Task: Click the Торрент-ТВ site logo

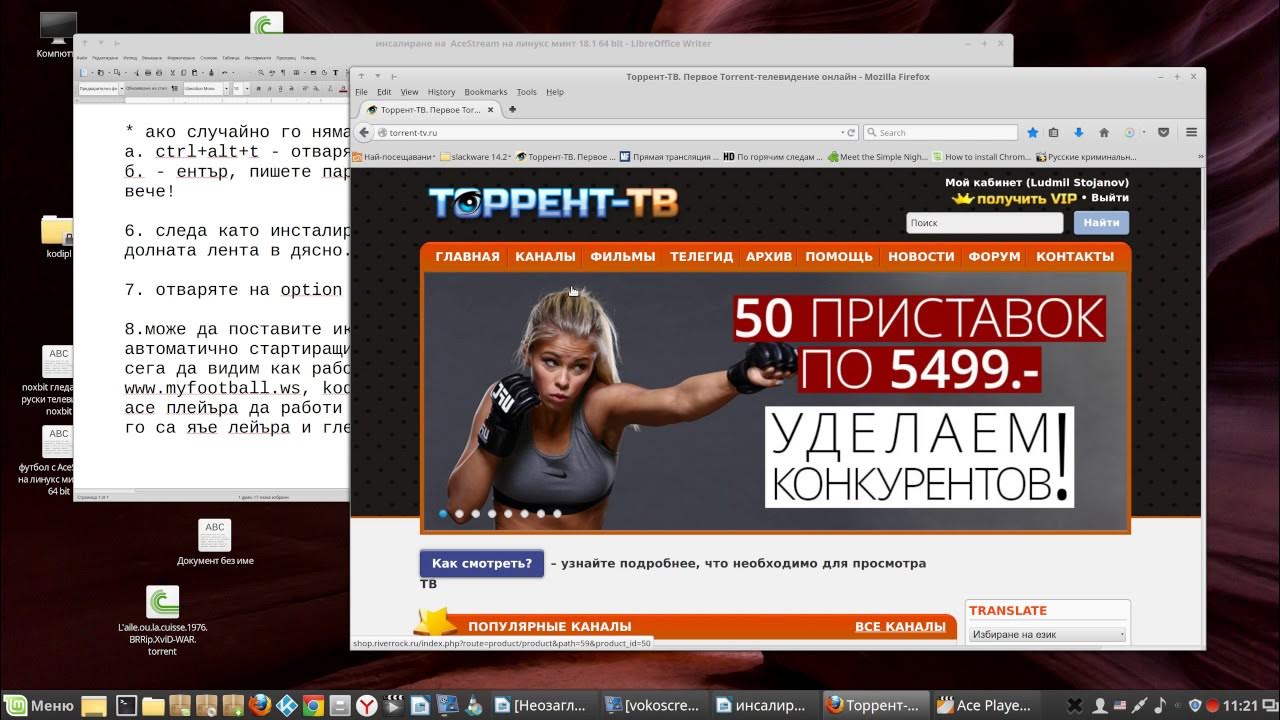Action: [x=554, y=203]
